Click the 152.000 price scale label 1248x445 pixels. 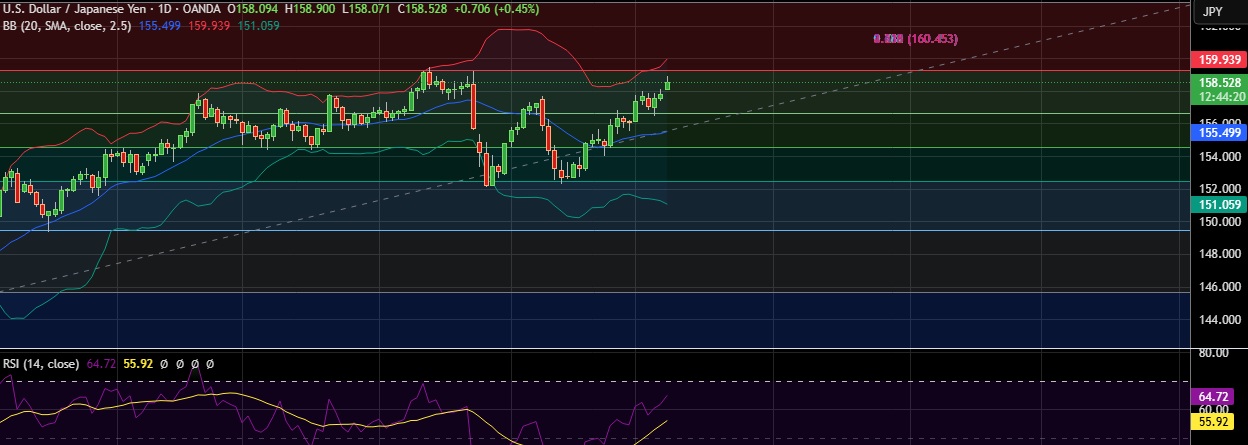tap(1219, 189)
